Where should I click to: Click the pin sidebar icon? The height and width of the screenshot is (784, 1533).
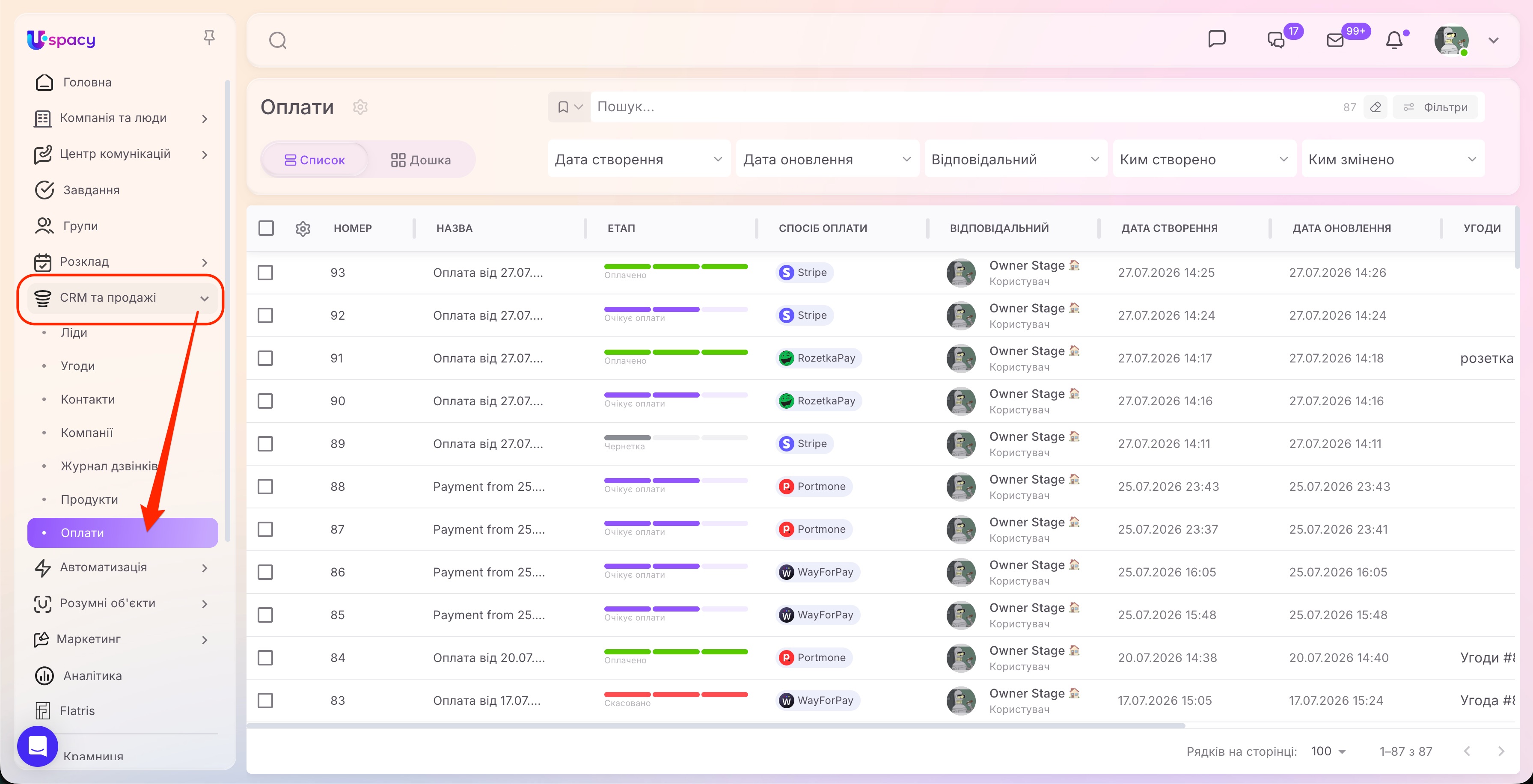(209, 39)
